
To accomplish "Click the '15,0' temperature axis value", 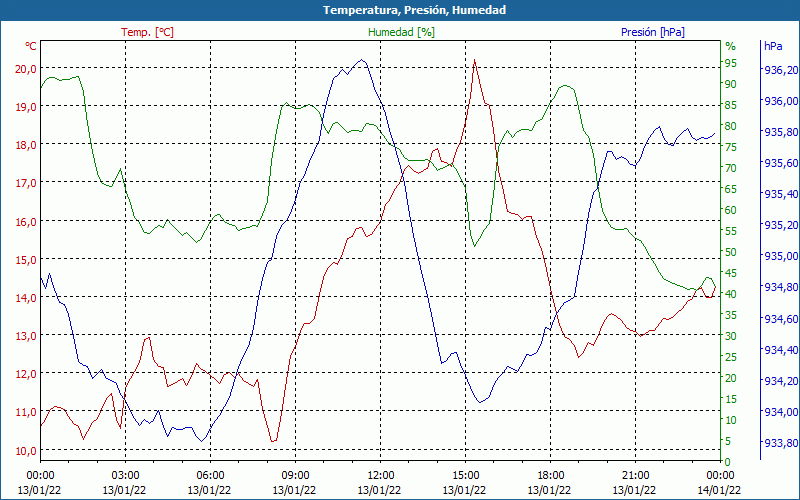I will (x=26, y=260).
